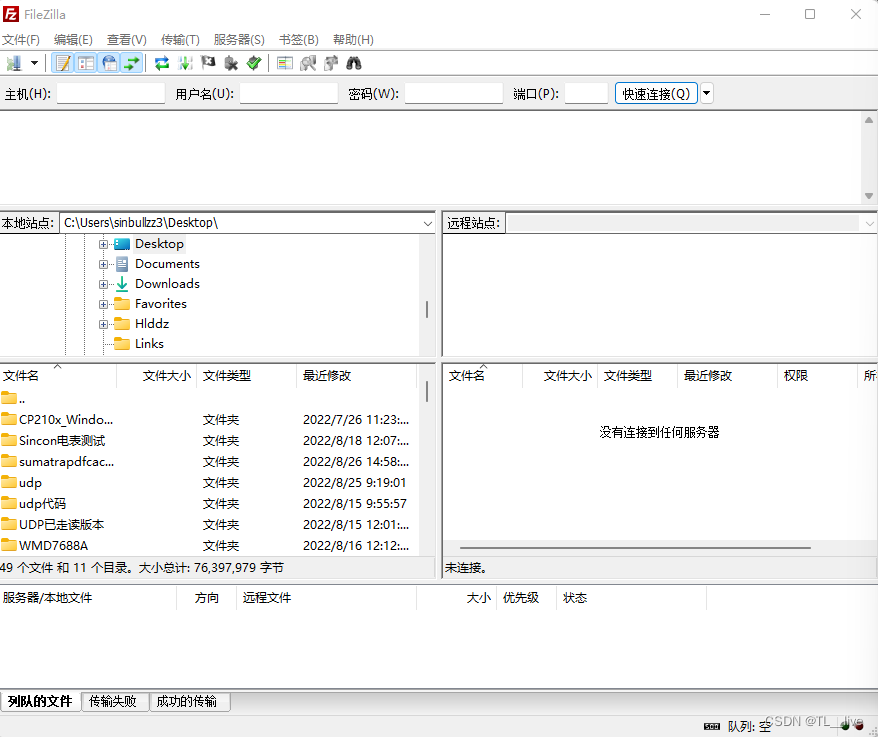Toggle the remote directory tree display
The image size is (878, 737).
(109, 63)
